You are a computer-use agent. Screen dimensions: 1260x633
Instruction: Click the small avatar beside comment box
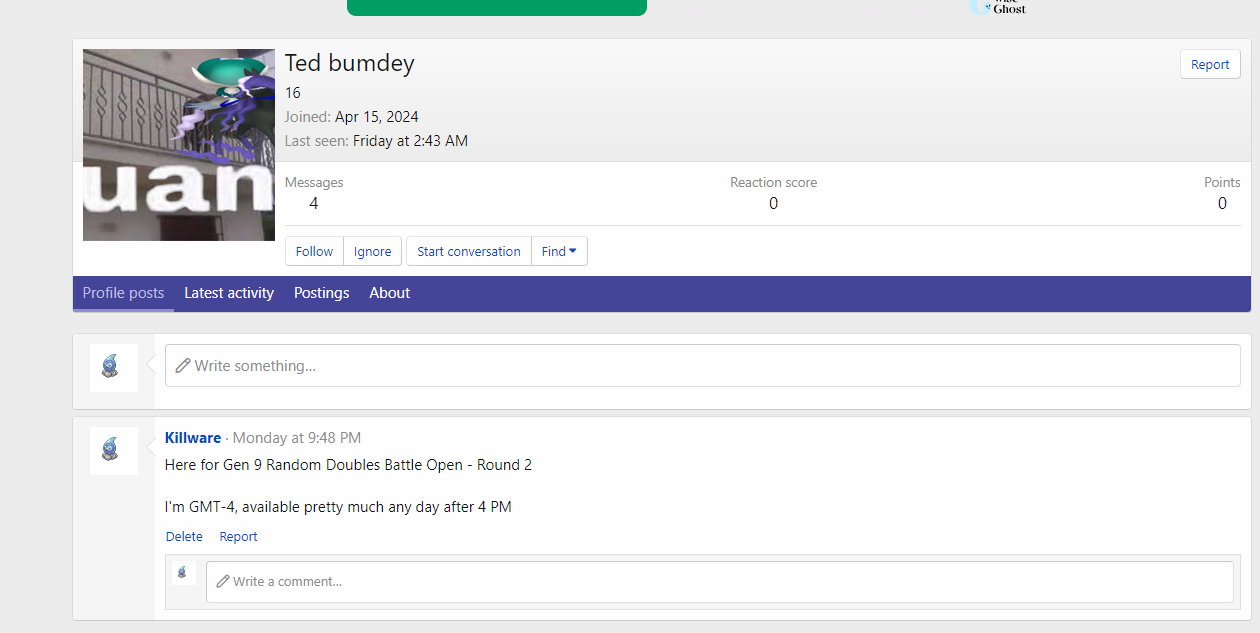[x=183, y=573]
